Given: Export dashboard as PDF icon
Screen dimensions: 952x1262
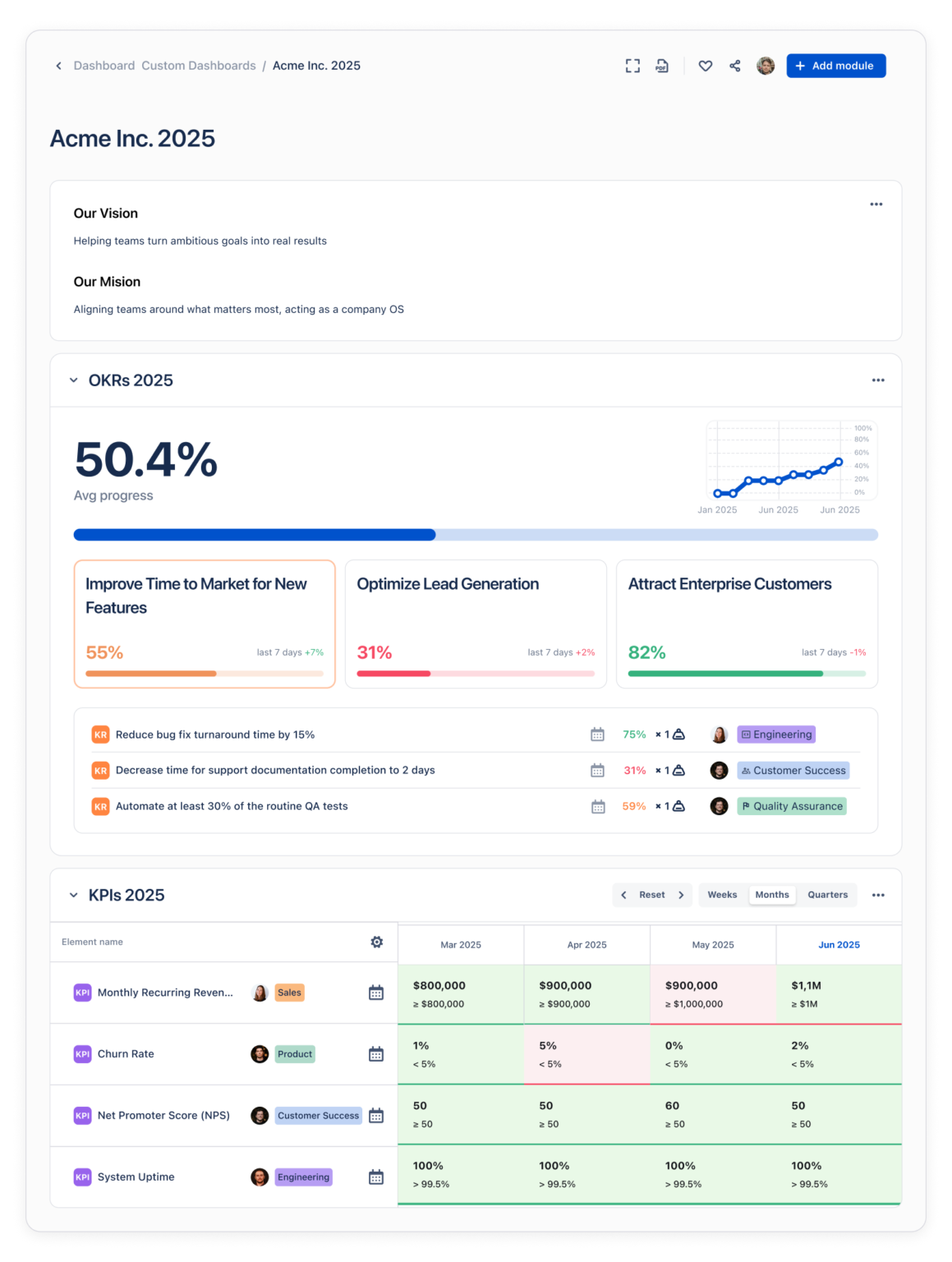Looking at the screenshot, I should 662,66.
